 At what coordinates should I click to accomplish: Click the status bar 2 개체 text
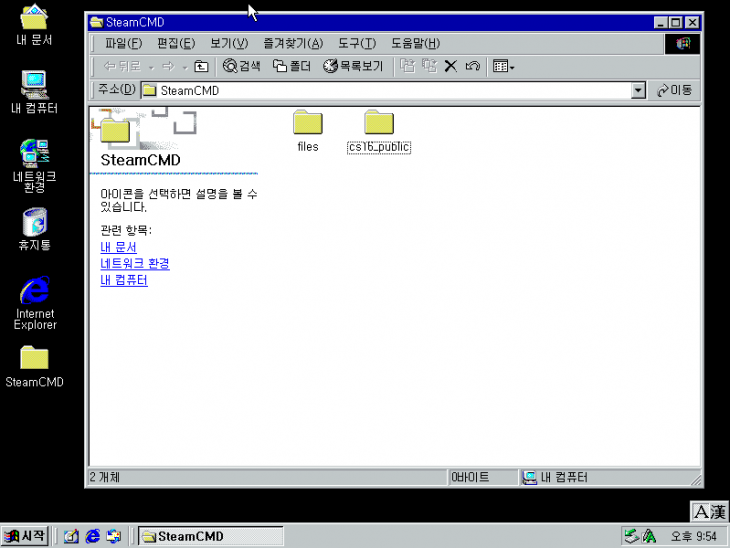(104, 477)
